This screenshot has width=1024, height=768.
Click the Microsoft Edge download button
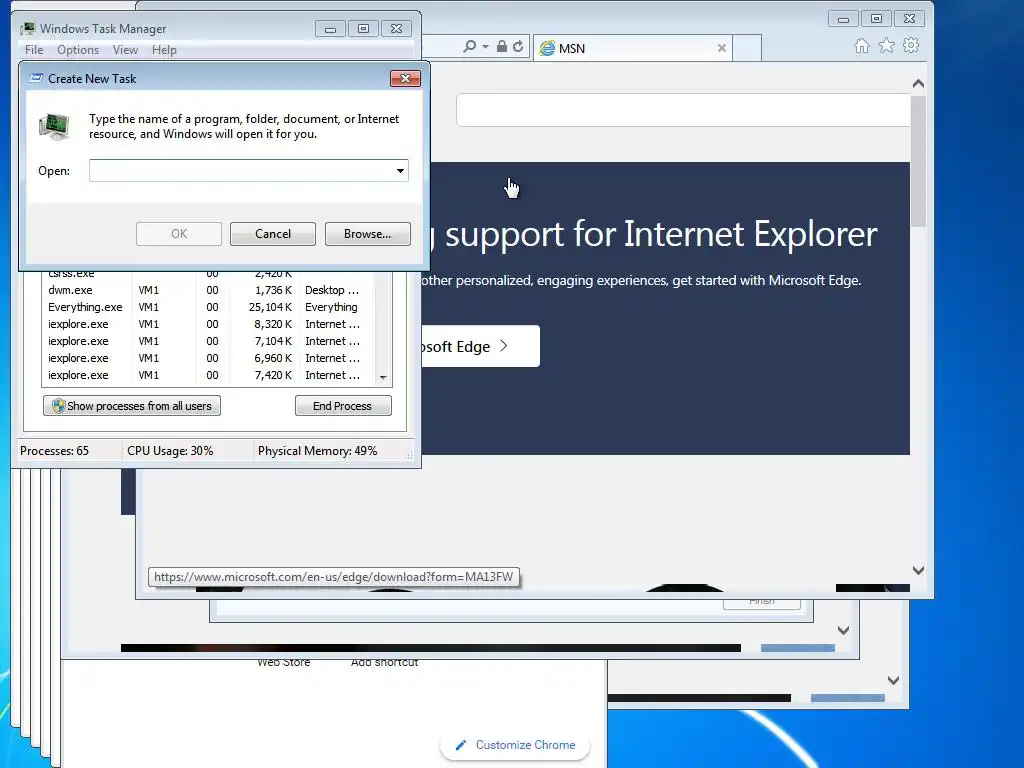(x=481, y=346)
